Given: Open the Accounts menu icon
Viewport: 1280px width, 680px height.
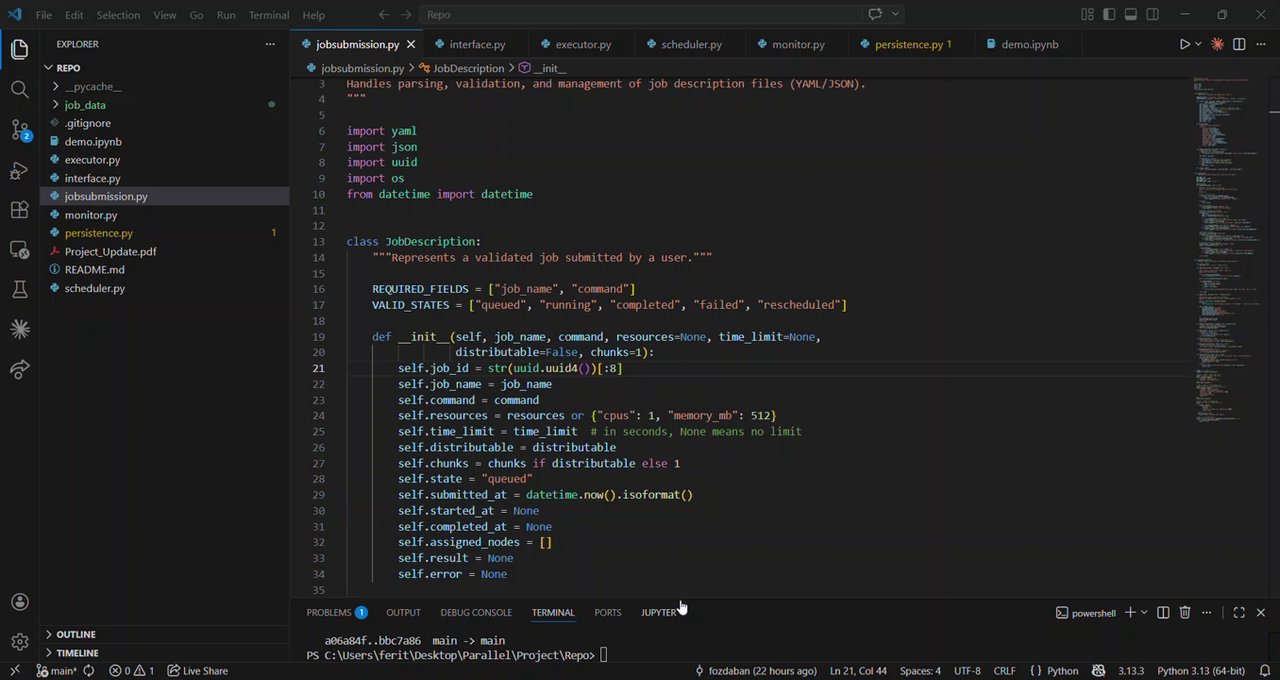Looking at the screenshot, I should pos(19,602).
